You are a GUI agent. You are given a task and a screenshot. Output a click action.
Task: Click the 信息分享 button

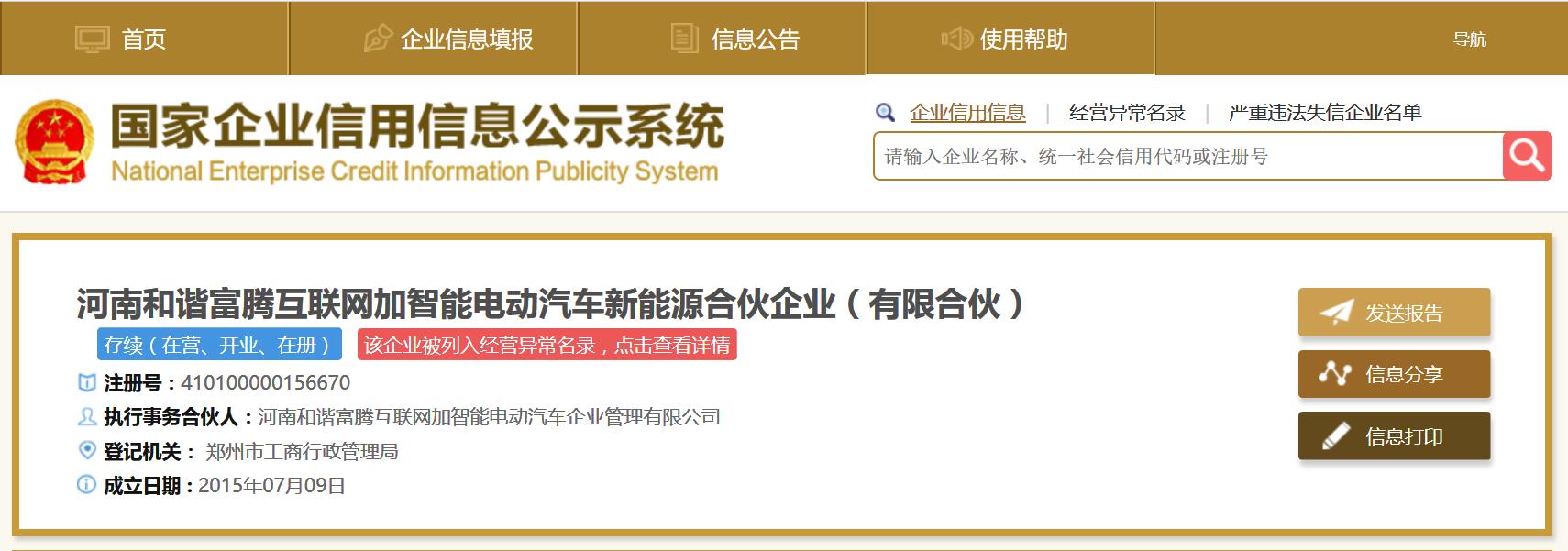click(x=1394, y=374)
